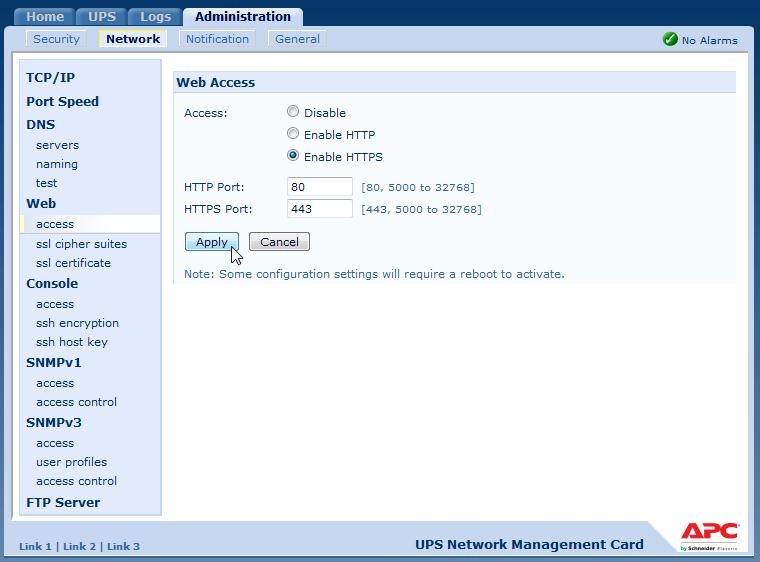Switch to the UPS tab
Viewport: 760px width, 562px height.
(102, 17)
